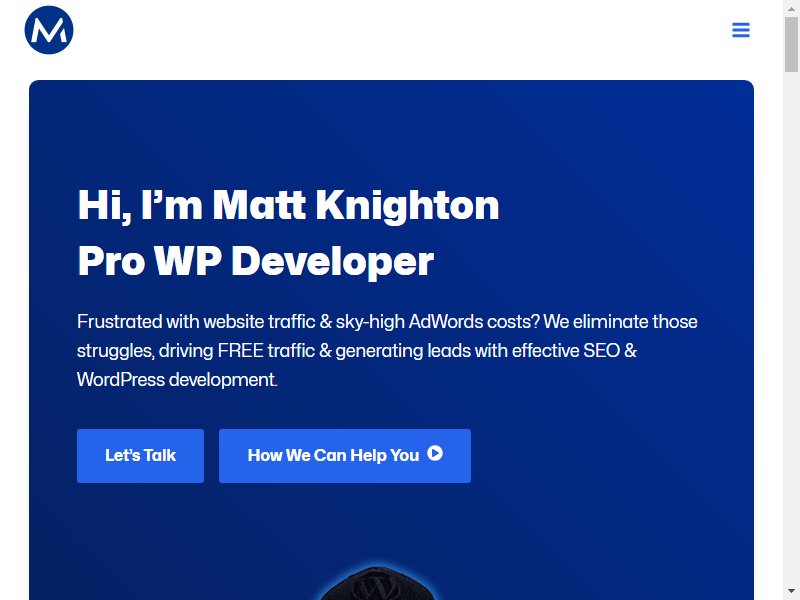Open the hamburger navigation menu
The height and width of the screenshot is (600, 800).
741,30
